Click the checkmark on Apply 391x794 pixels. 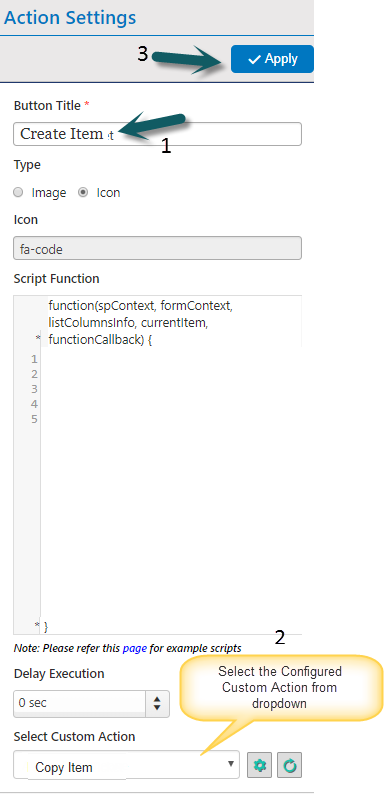point(254,59)
